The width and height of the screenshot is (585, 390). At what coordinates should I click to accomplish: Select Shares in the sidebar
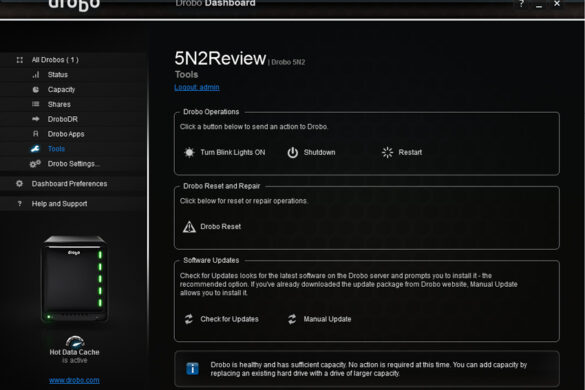click(59, 104)
